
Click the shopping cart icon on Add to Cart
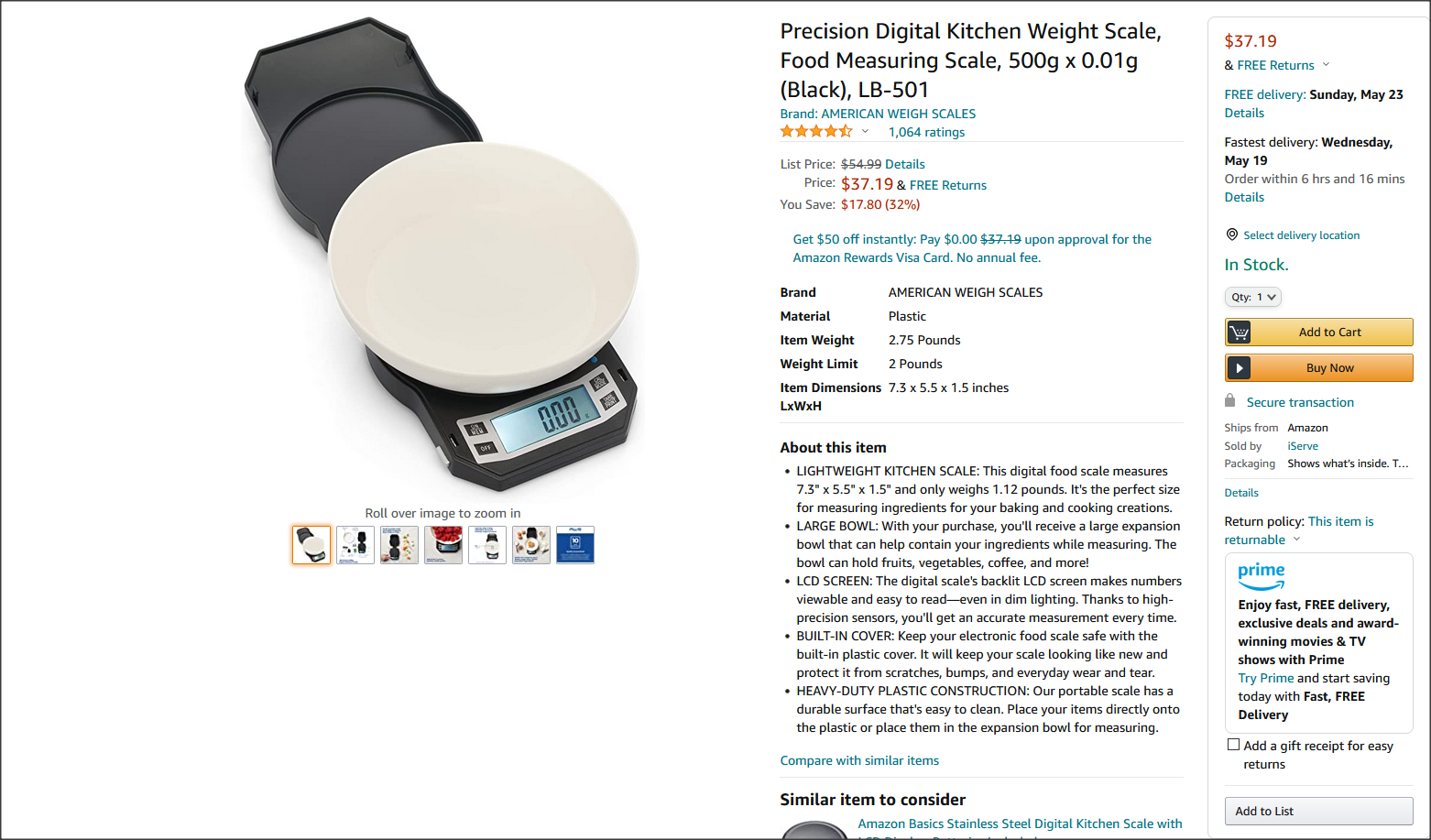pyautogui.click(x=1239, y=333)
